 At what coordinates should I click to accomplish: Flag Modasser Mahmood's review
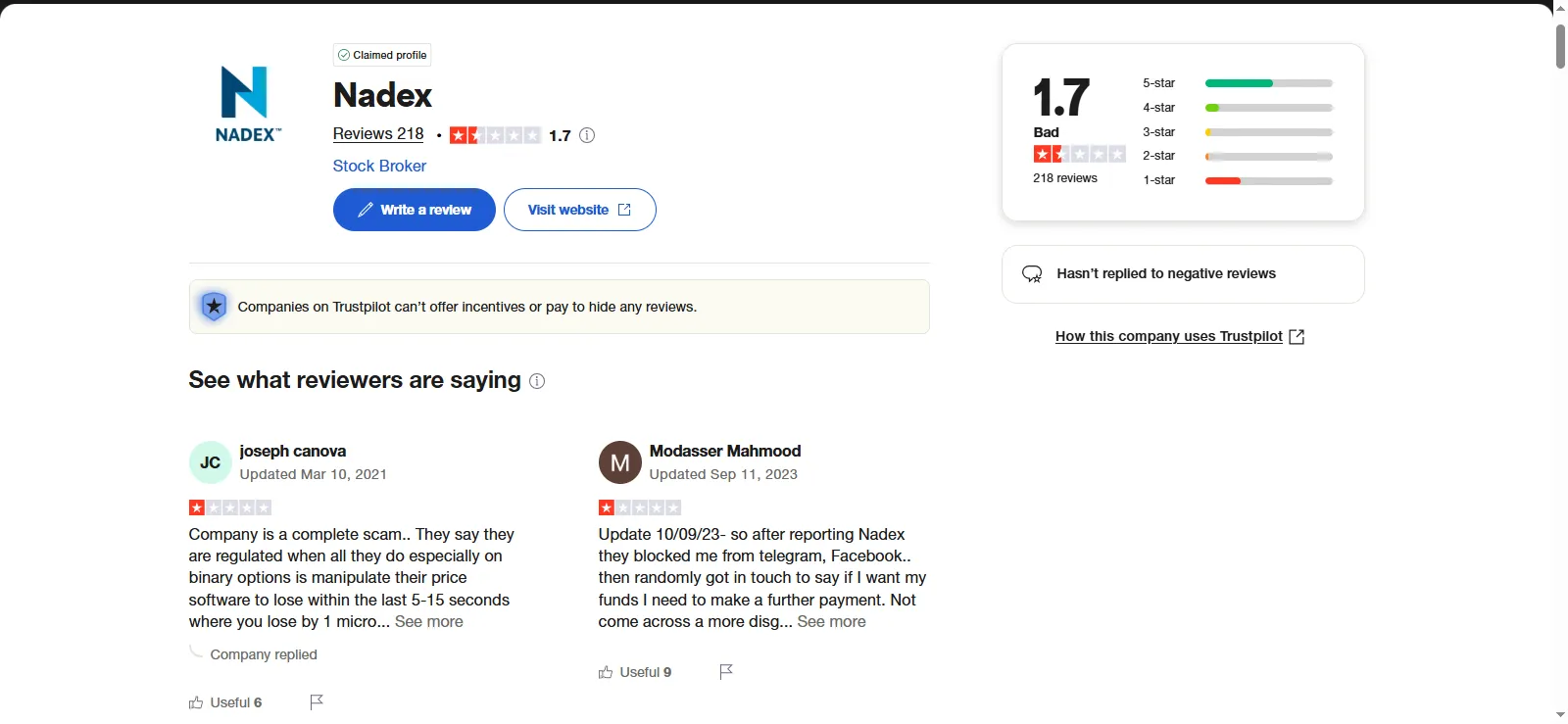(726, 671)
